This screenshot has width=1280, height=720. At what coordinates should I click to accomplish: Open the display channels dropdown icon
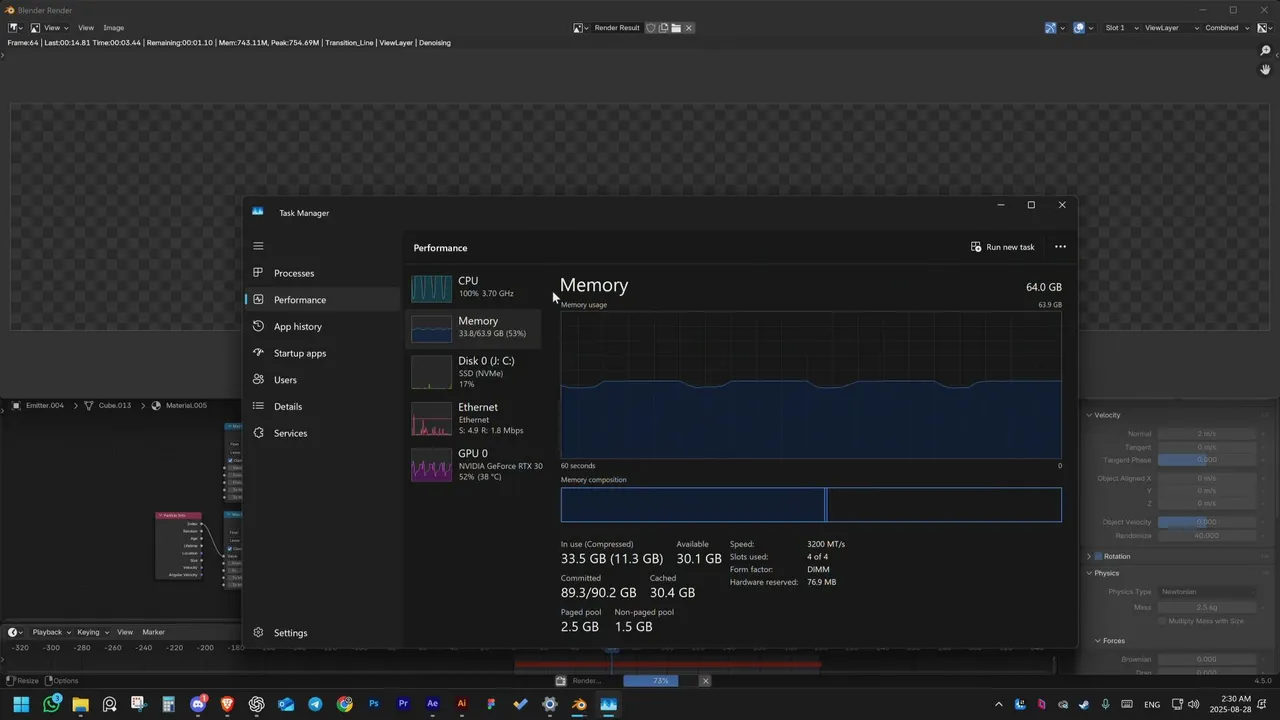tap(1265, 28)
